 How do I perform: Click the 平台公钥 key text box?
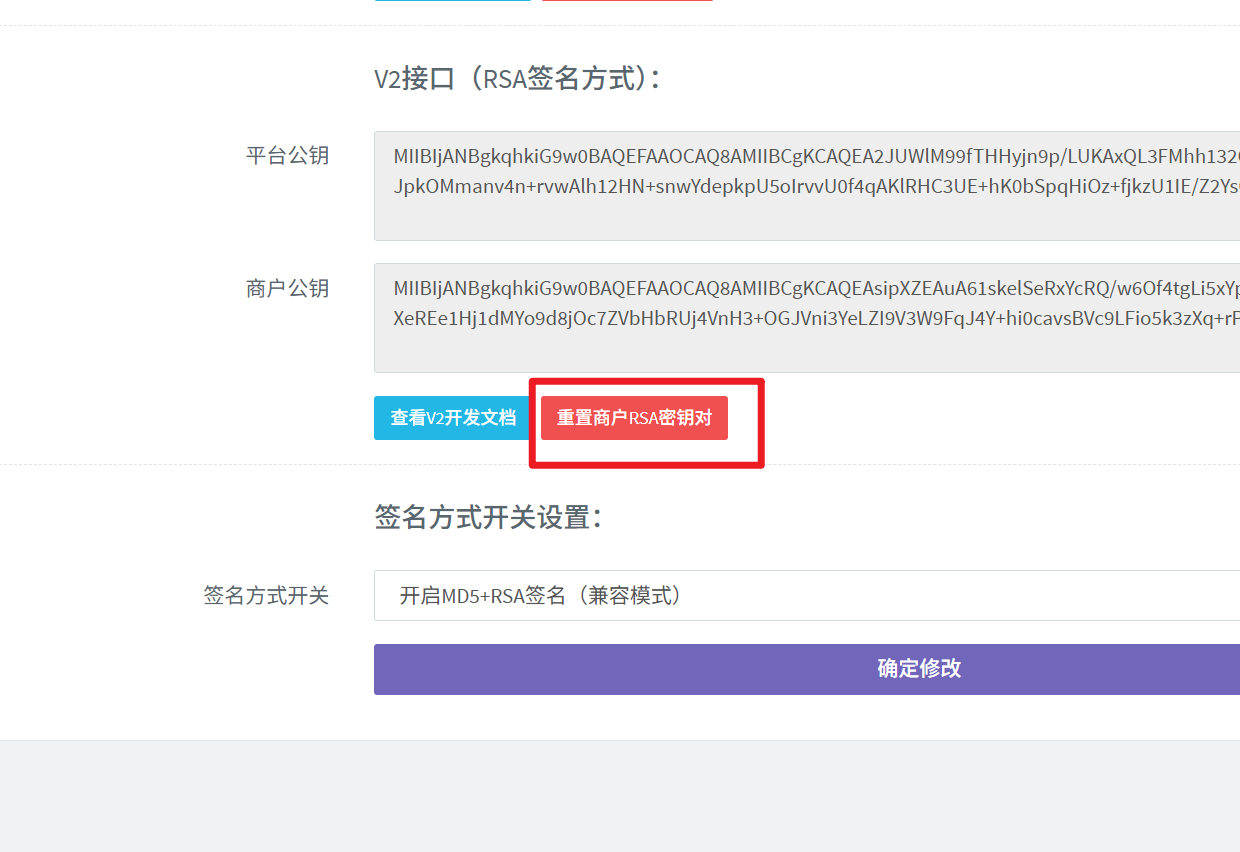coord(807,186)
